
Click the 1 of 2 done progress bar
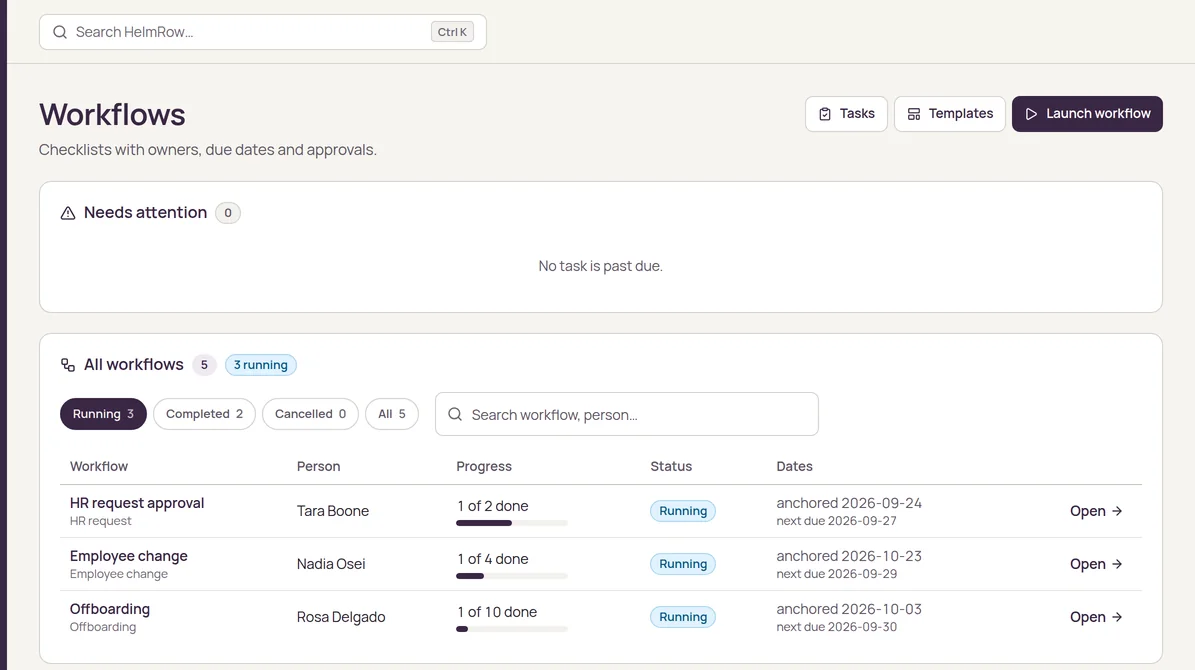point(511,523)
